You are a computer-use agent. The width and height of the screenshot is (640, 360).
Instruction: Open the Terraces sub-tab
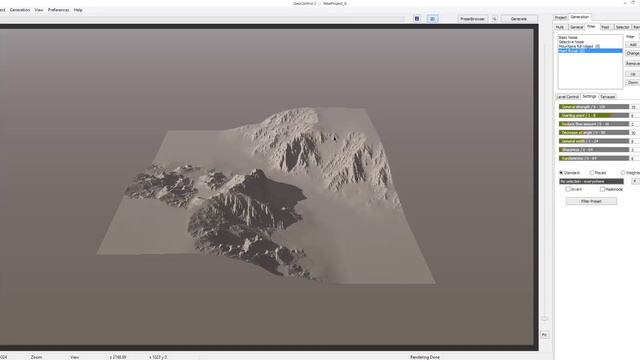[608, 97]
